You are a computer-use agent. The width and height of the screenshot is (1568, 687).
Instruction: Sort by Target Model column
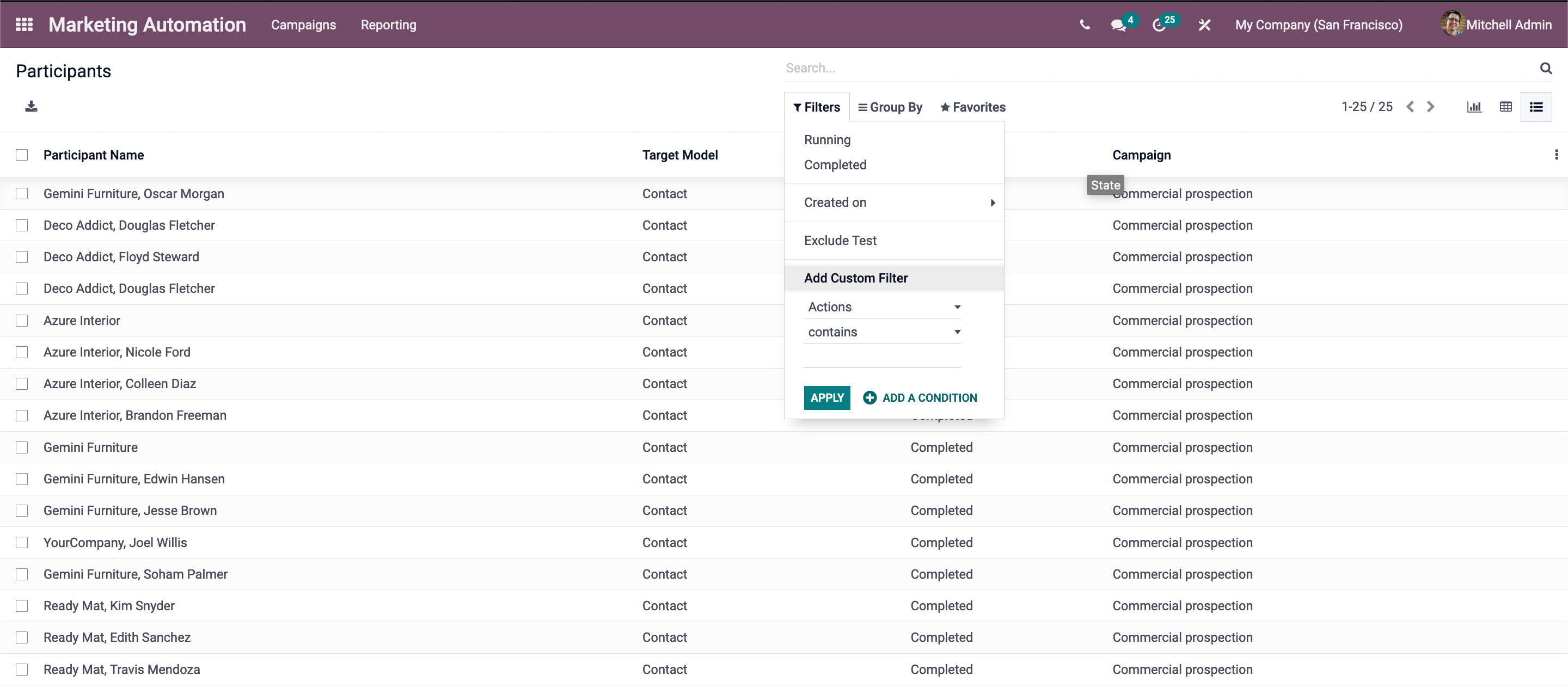[680, 155]
